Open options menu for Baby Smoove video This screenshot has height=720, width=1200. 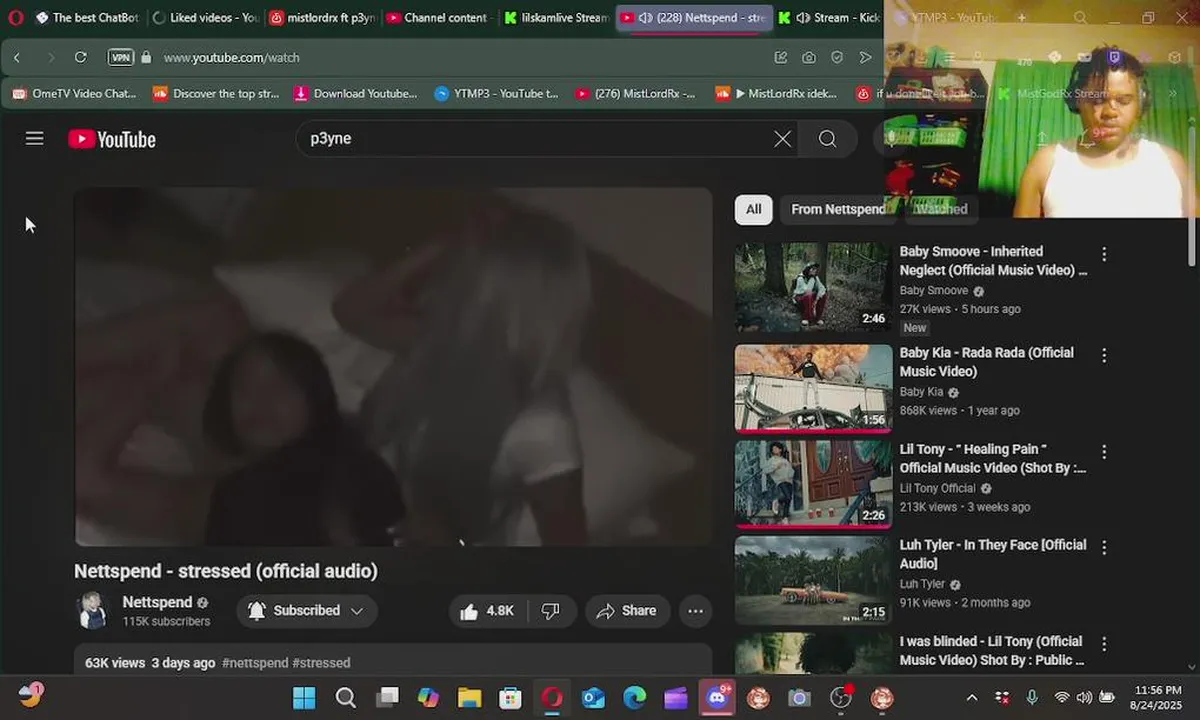click(x=1104, y=254)
